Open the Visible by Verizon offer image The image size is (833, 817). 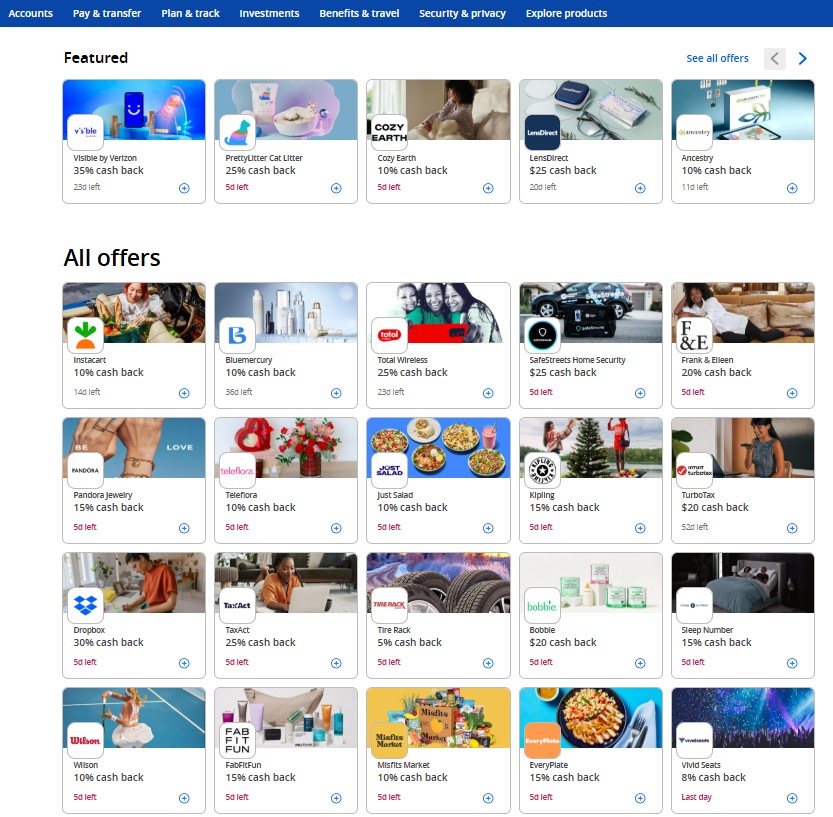[x=134, y=110]
